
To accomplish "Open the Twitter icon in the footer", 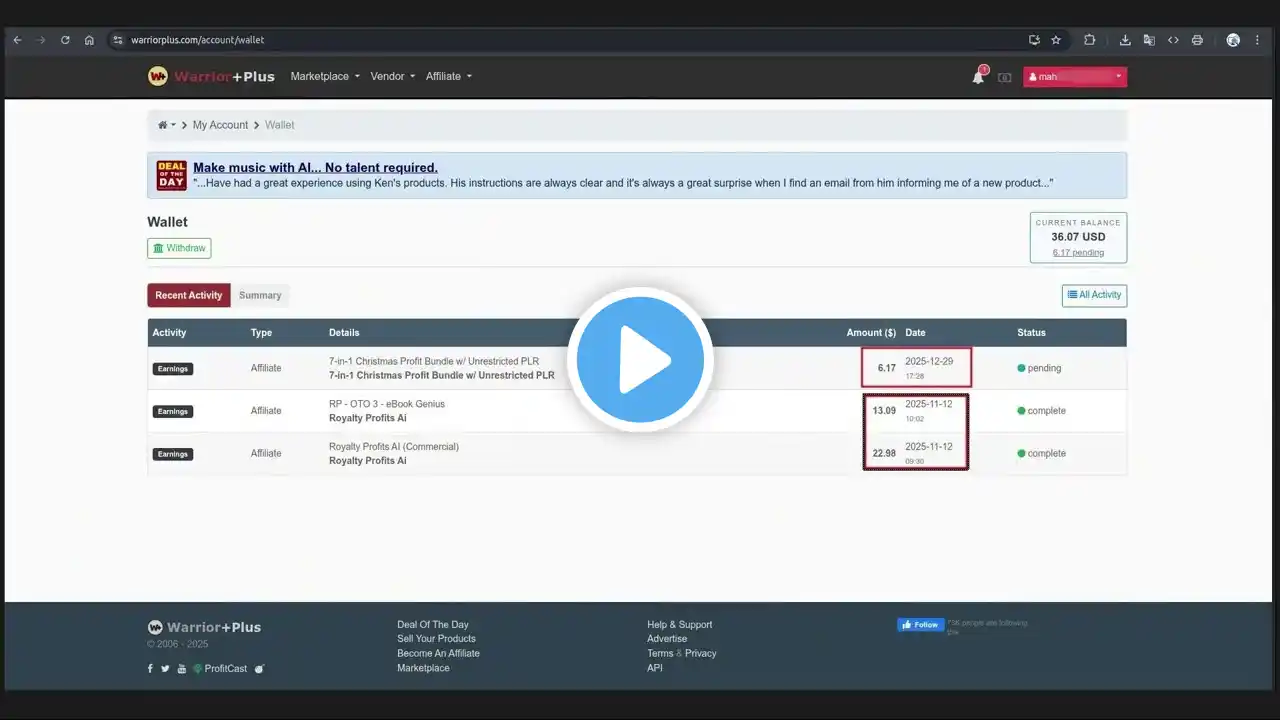I will pos(166,669).
